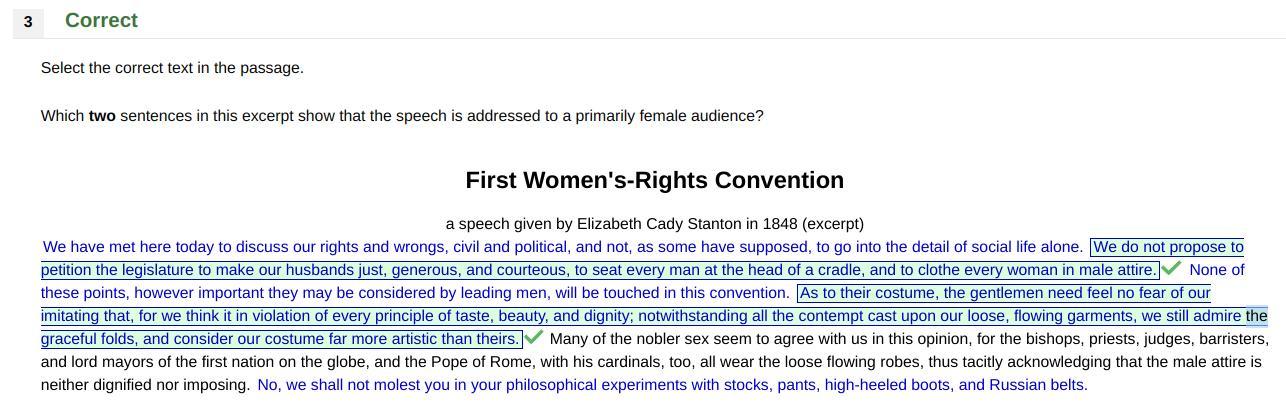Click the title "First Women's-Rights Convention"
The width and height of the screenshot is (1286, 415).
click(x=654, y=180)
